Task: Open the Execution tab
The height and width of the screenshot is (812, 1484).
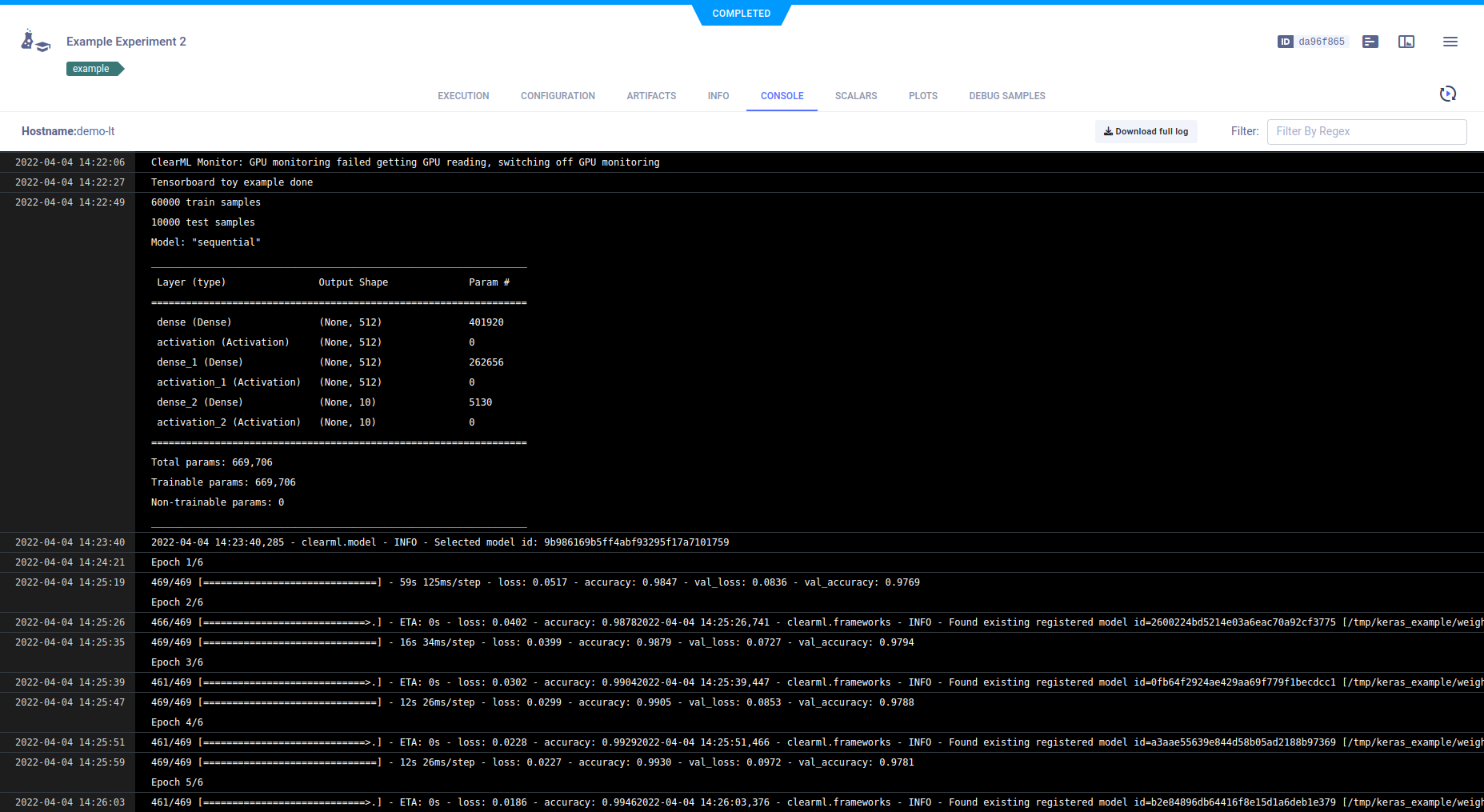Action: pos(463,96)
